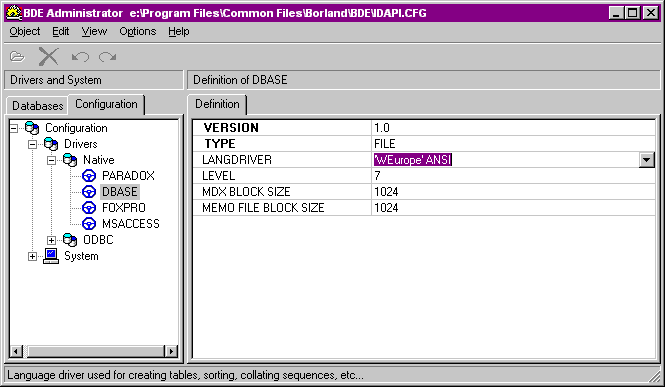Click the Language driver status bar text
665x387 pixels.
pyautogui.click(x=185, y=375)
